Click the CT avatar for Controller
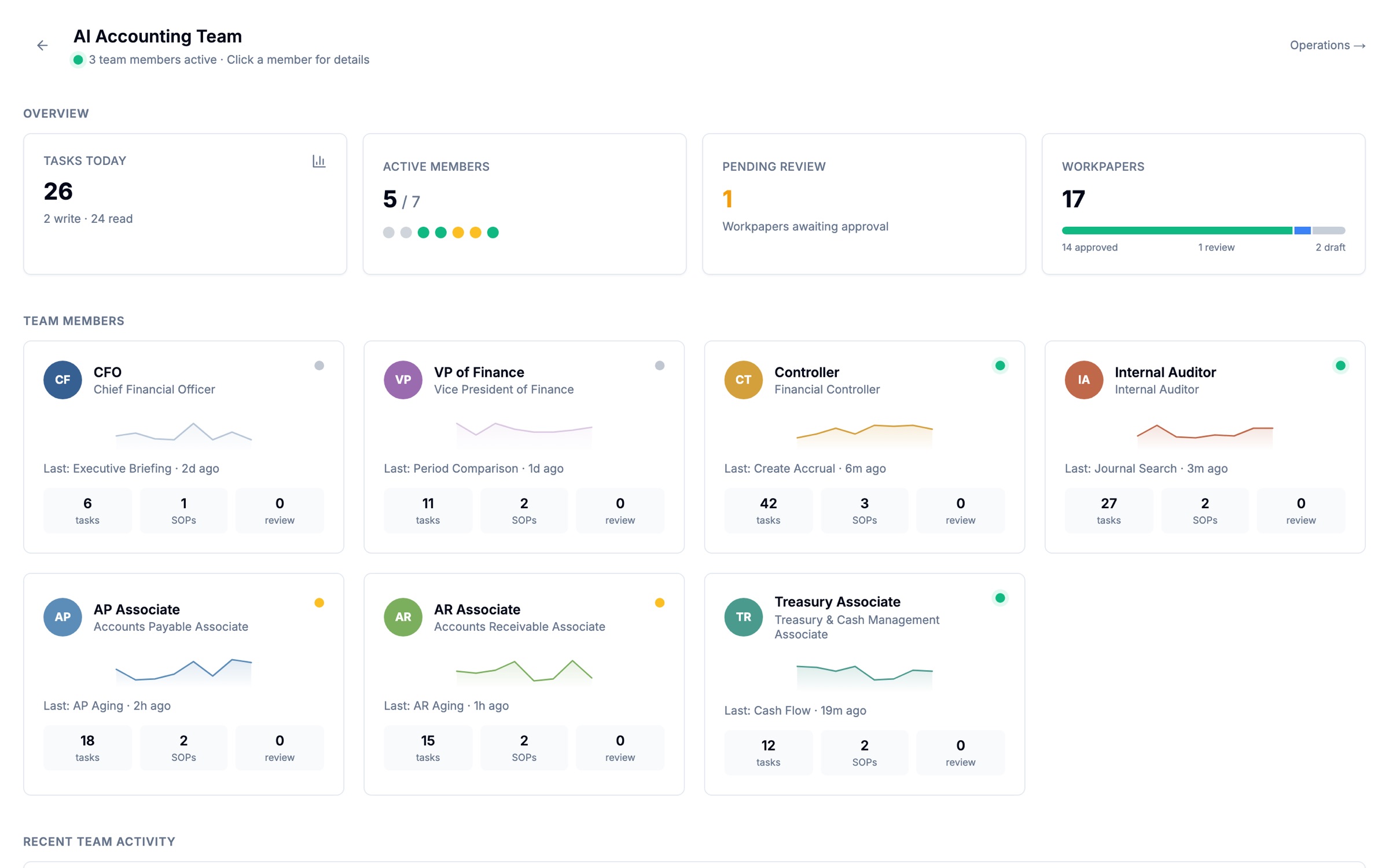Screen dimensions: 1389x868 tap(743, 380)
